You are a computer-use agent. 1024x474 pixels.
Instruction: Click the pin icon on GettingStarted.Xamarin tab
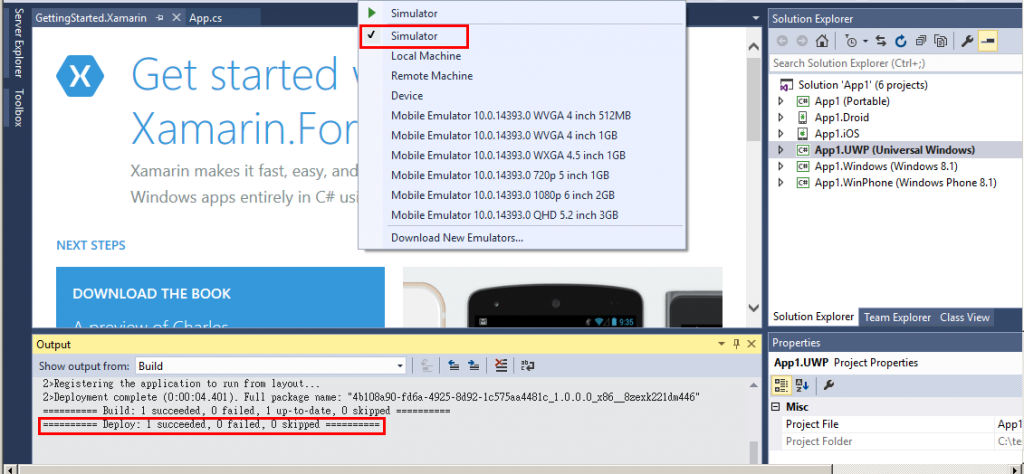(160, 18)
